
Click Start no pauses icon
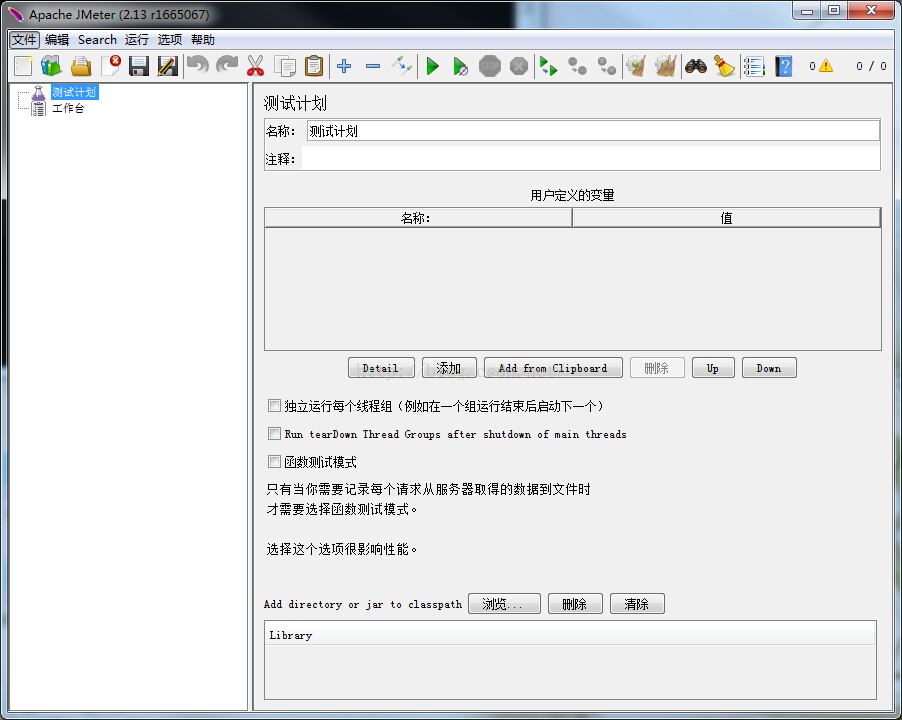[460, 66]
